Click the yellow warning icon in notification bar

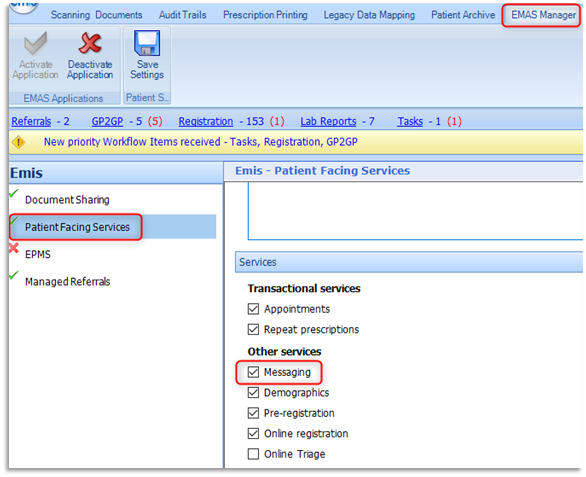pos(18,142)
